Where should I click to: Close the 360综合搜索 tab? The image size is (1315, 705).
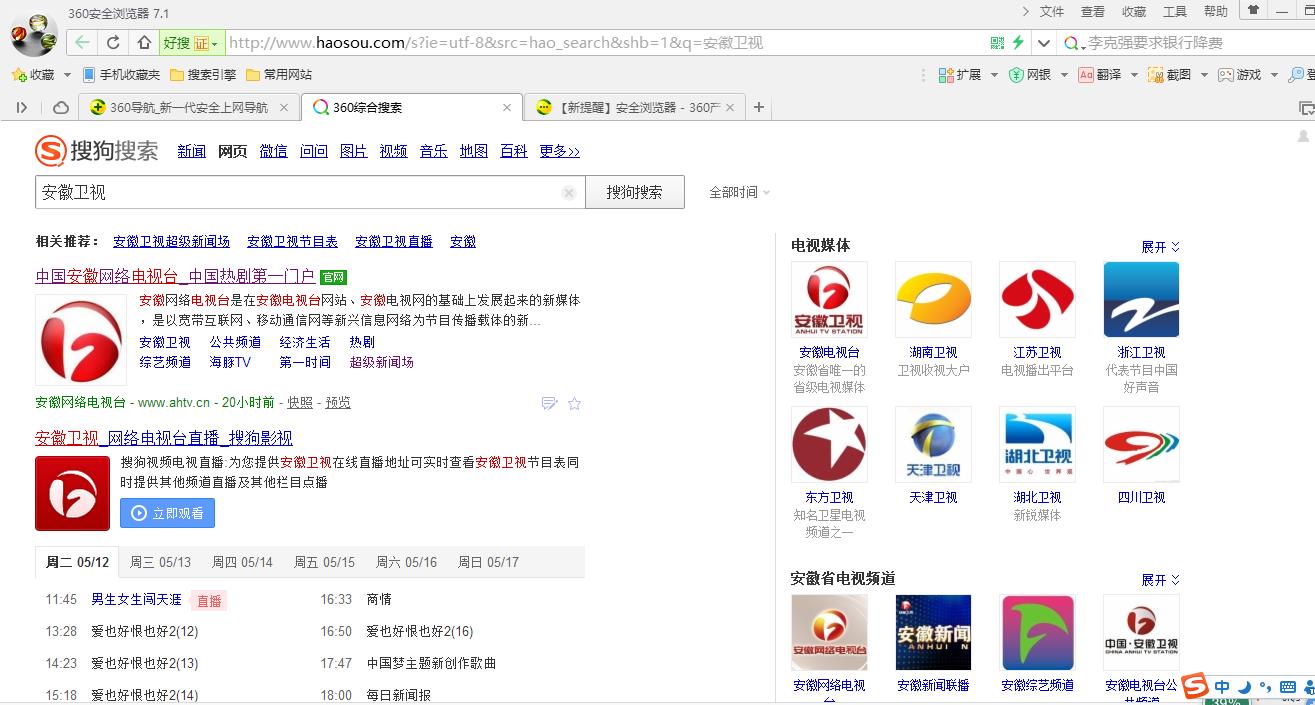(507, 108)
